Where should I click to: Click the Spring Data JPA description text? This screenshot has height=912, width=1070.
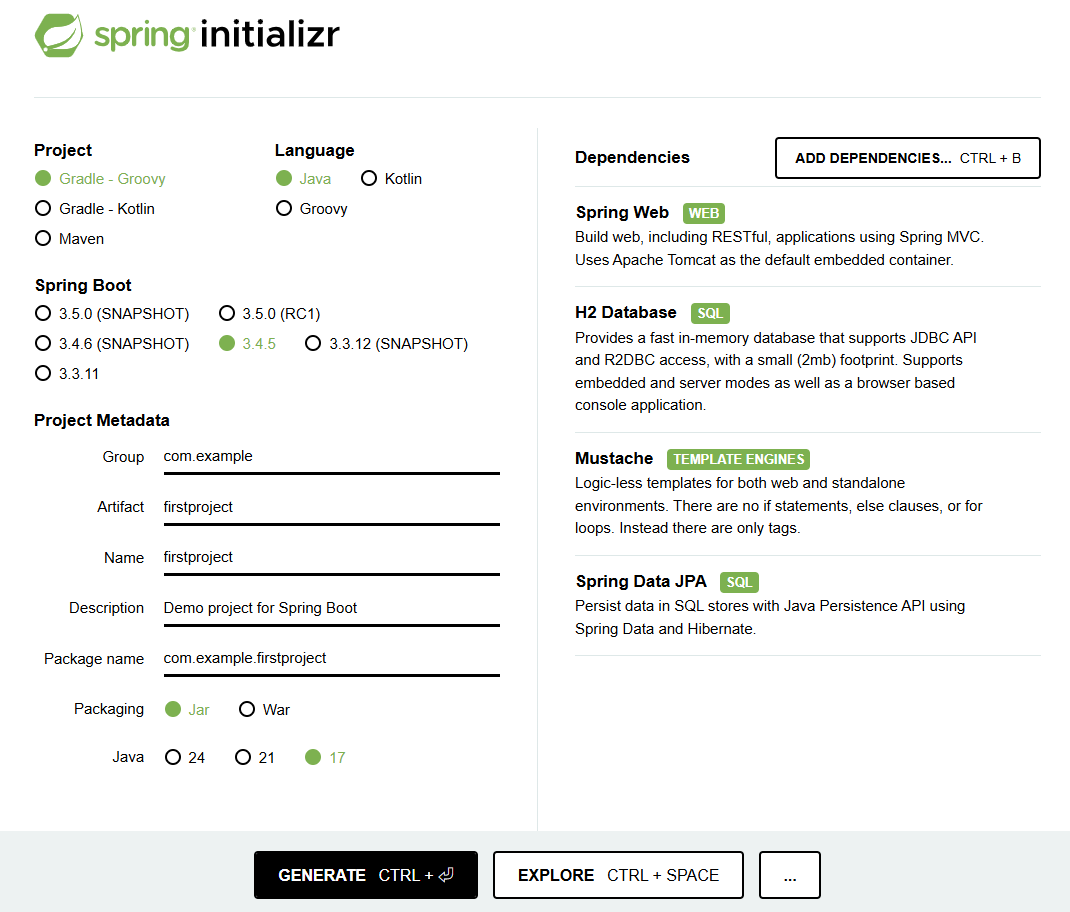(x=770, y=618)
